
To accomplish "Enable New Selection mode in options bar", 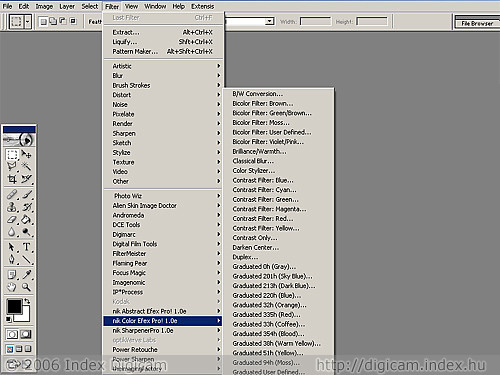I will tap(43, 22).
